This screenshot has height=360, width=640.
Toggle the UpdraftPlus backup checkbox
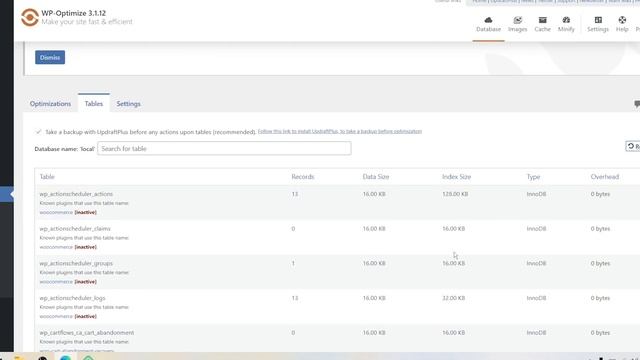(x=38, y=131)
